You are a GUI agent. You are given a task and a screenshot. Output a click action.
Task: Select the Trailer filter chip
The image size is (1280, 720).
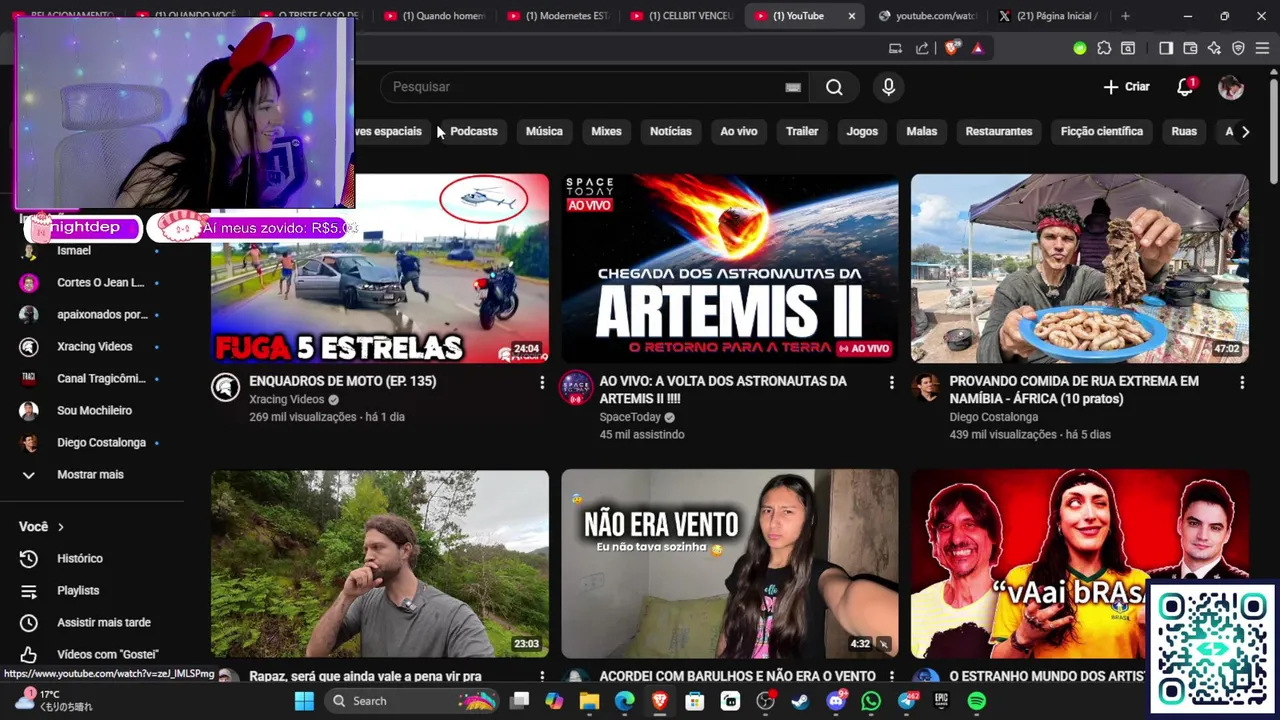tap(802, 131)
